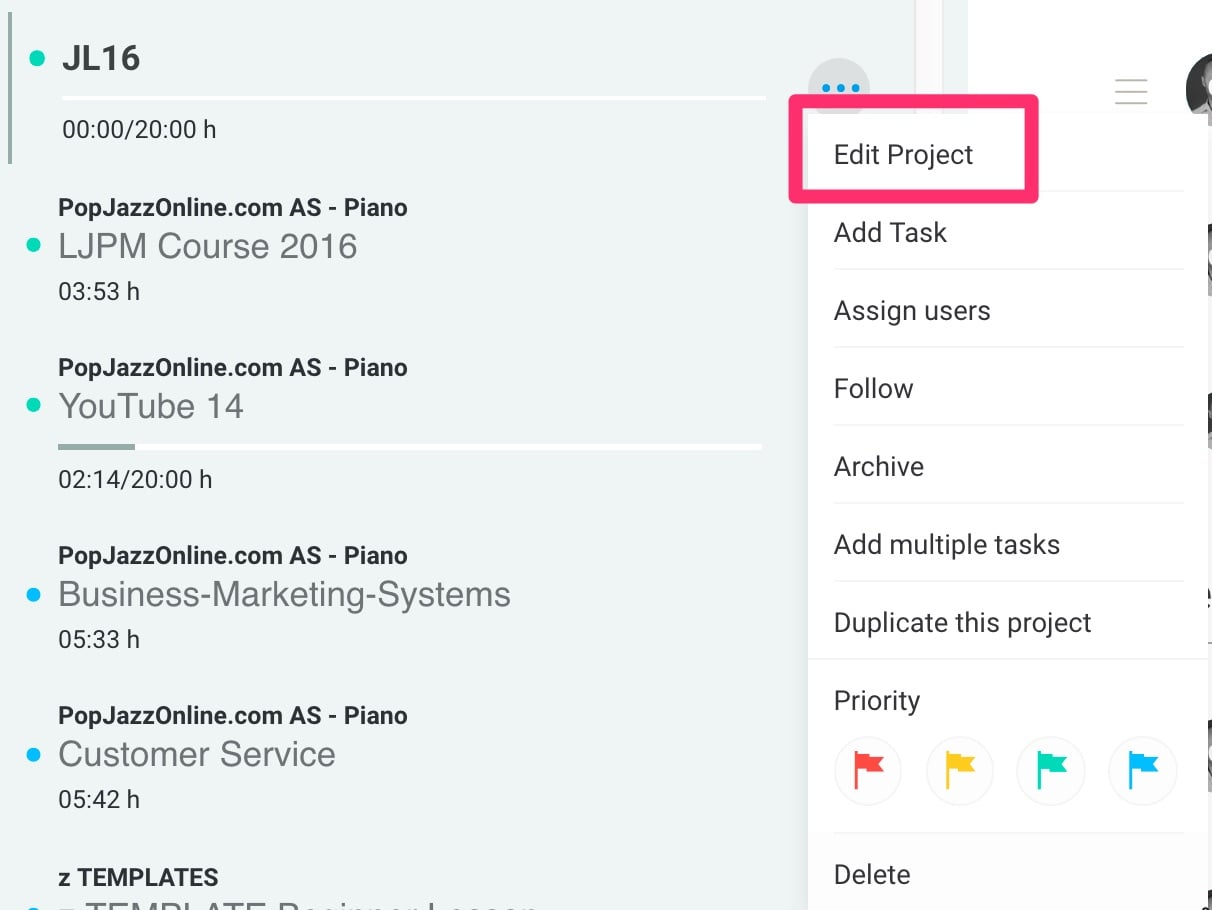Image resolution: width=1212 pixels, height=910 pixels.
Task: Click the green dot beside LJPM Course 2016
Action: click(x=33, y=246)
